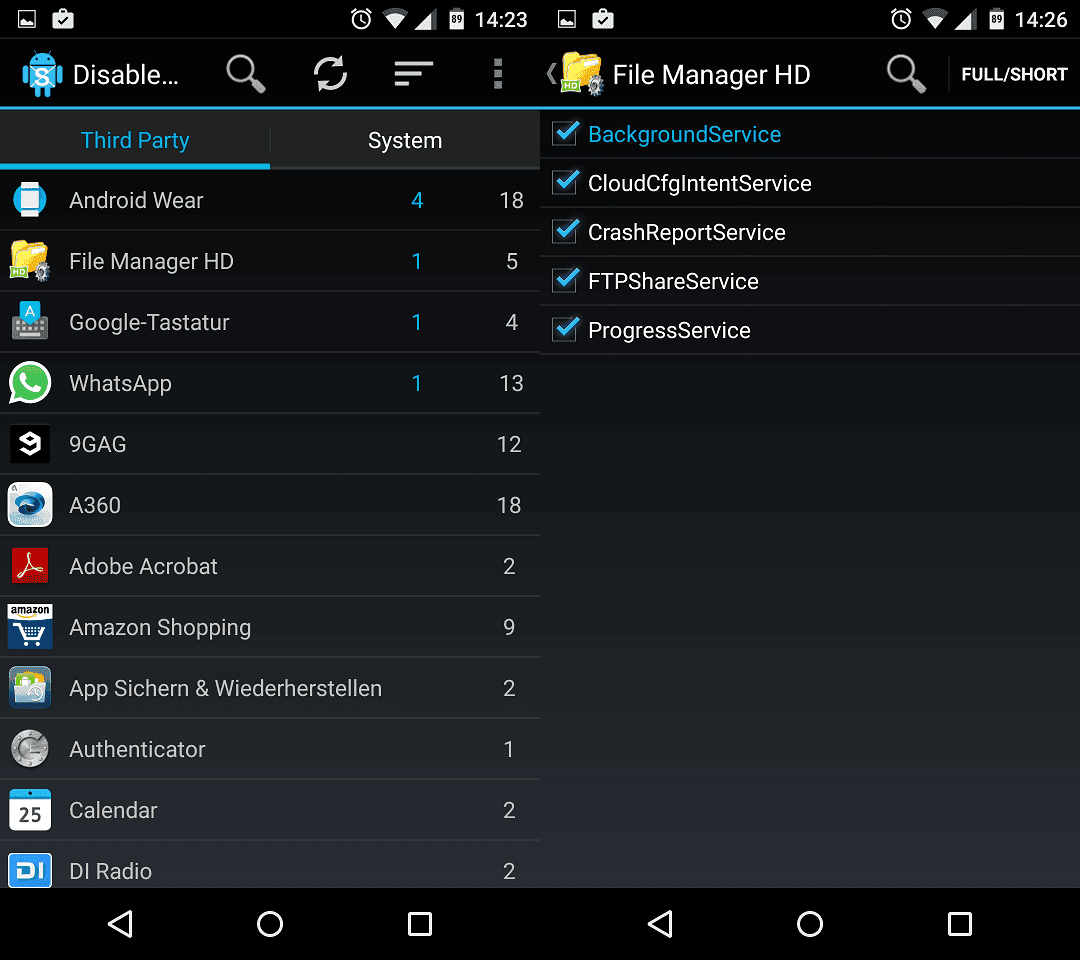Switch to the Third Party tab
Screen dimensions: 1080x960
[x=135, y=140]
